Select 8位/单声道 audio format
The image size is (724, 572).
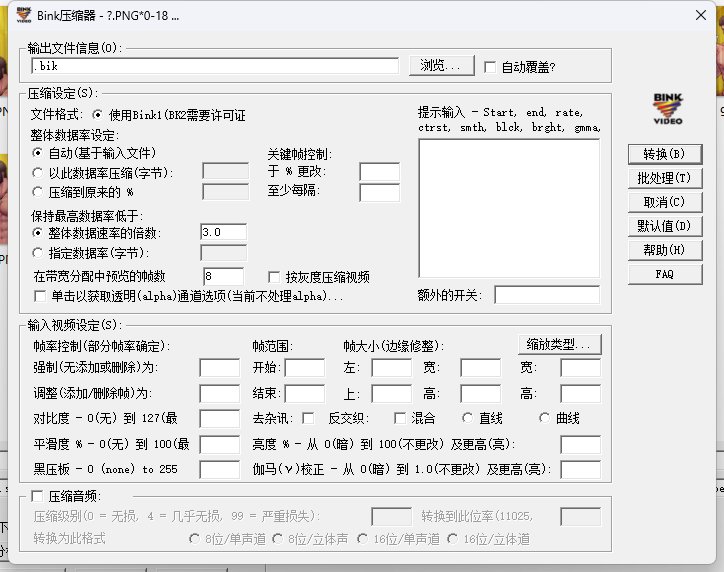[x=194, y=539]
